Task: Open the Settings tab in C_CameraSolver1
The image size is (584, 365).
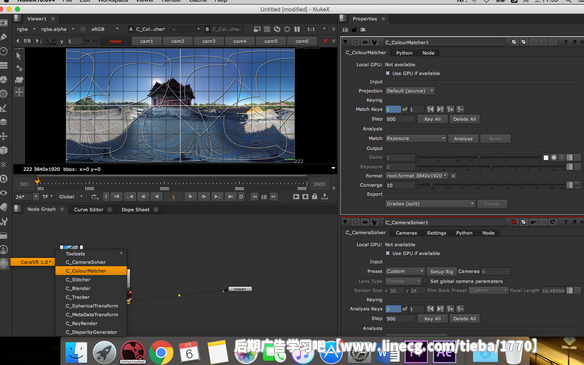Action: point(437,233)
